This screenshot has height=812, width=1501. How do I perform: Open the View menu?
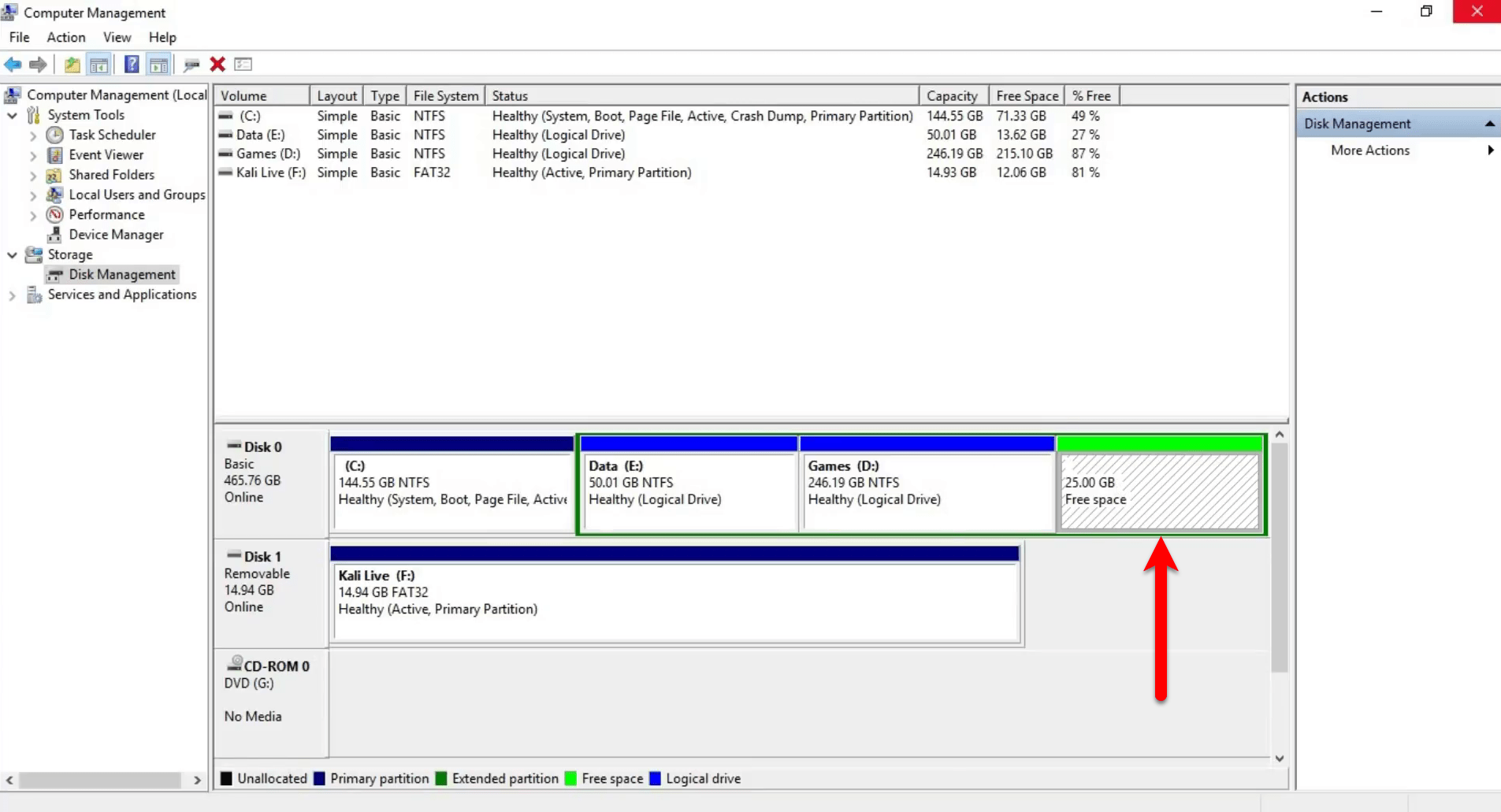(117, 37)
